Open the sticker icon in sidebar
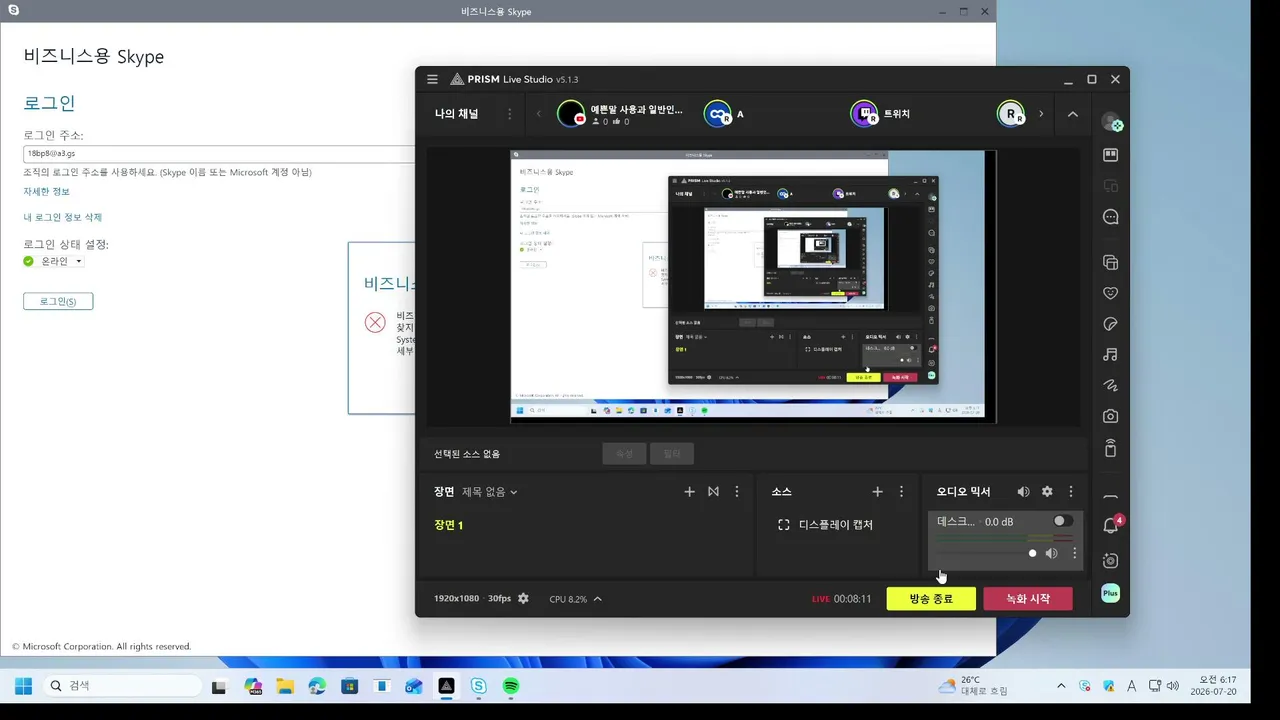1280x720 pixels. 1110,325
